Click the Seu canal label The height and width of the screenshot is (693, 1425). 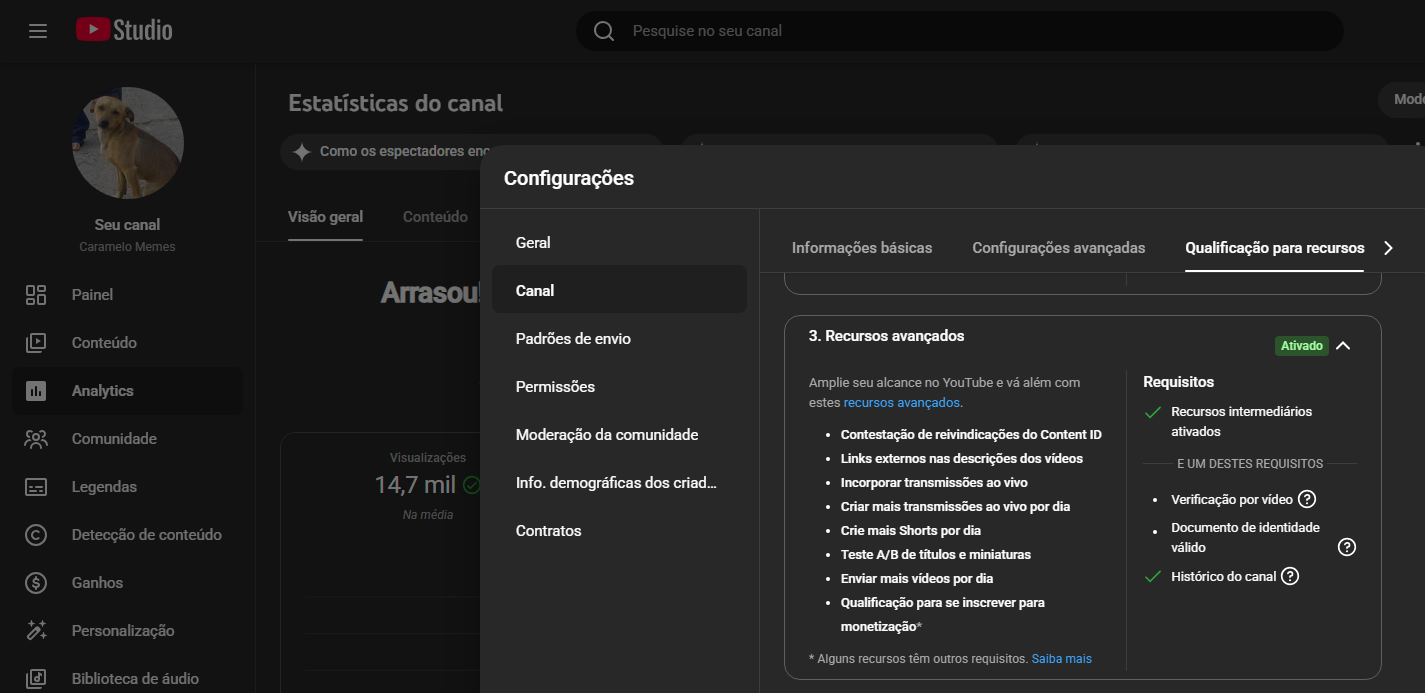coord(128,225)
